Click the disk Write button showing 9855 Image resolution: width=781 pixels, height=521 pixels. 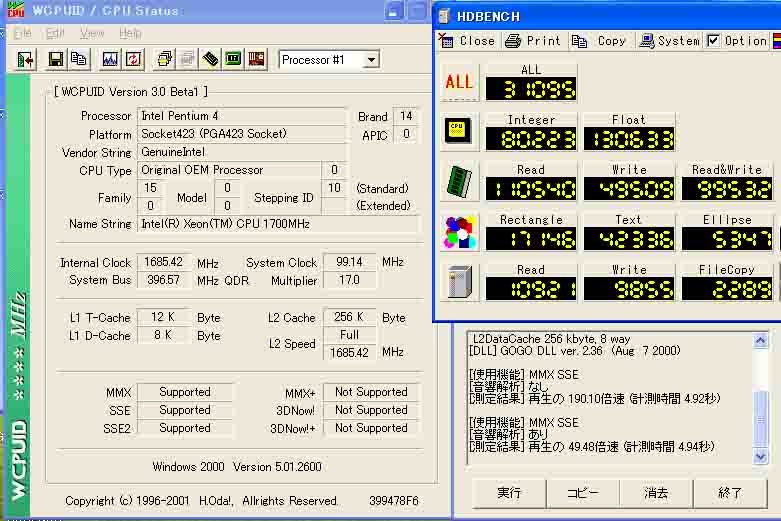(629, 269)
